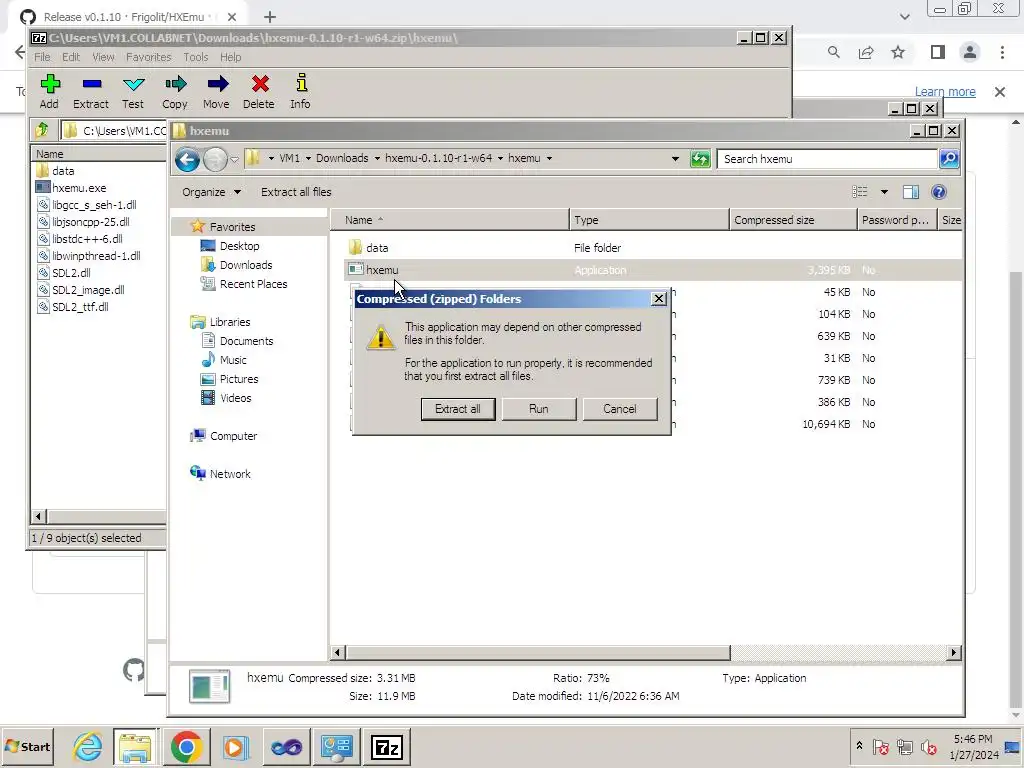1024x768 pixels.
Task: Bookmark the page with Chrome star icon
Action: point(898,52)
